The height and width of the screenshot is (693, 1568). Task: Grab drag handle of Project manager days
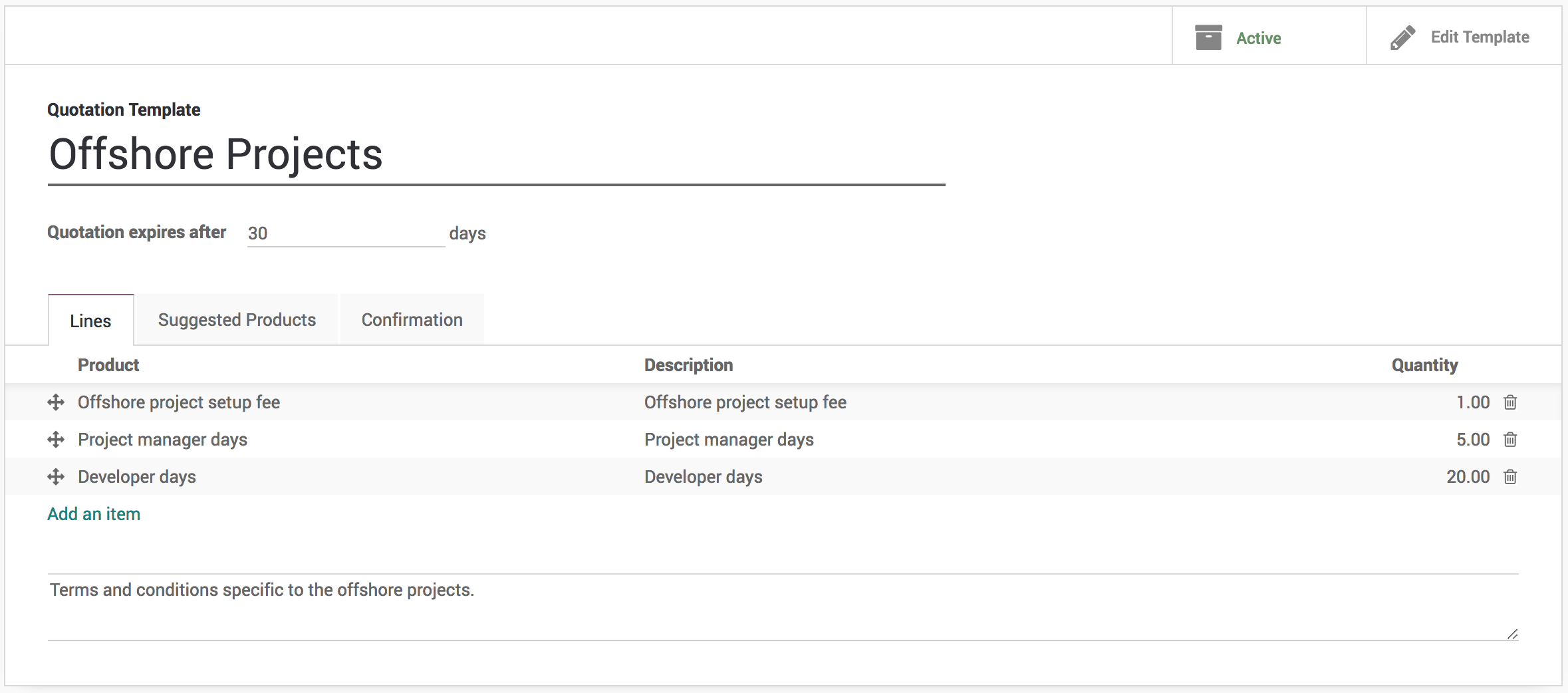[56, 440]
